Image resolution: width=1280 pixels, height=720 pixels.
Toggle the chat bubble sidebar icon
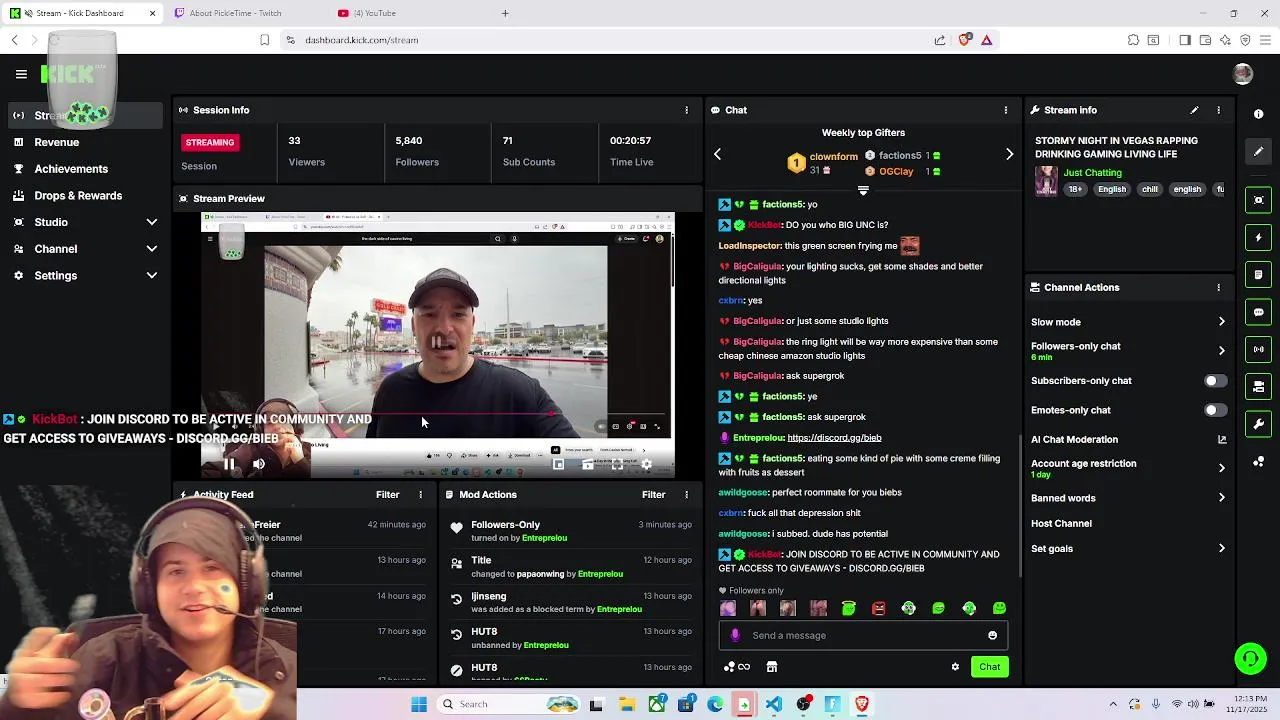pyautogui.click(x=1259, y=312)
